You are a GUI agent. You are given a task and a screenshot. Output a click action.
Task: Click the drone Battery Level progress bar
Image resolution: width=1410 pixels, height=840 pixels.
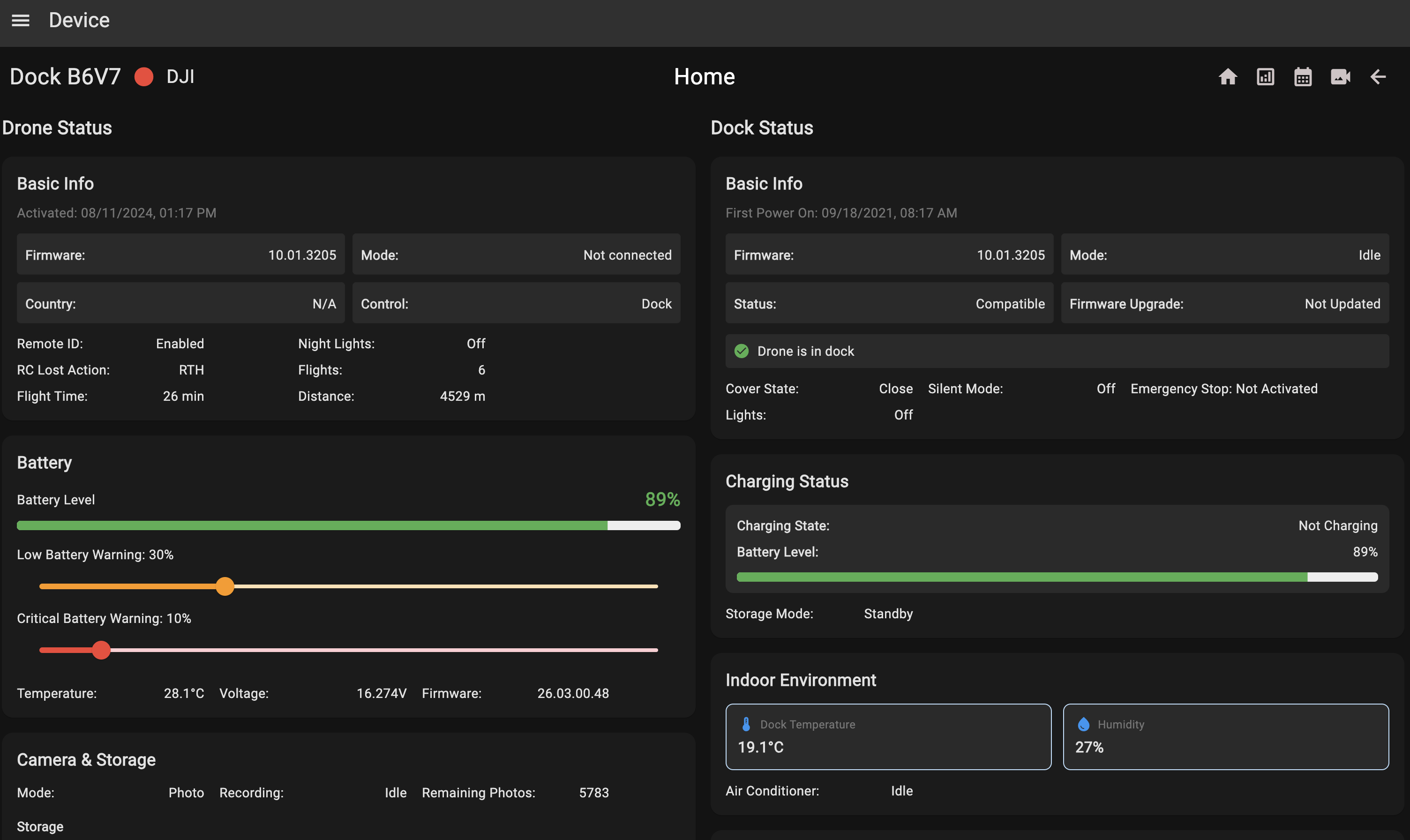pos(349,525)
